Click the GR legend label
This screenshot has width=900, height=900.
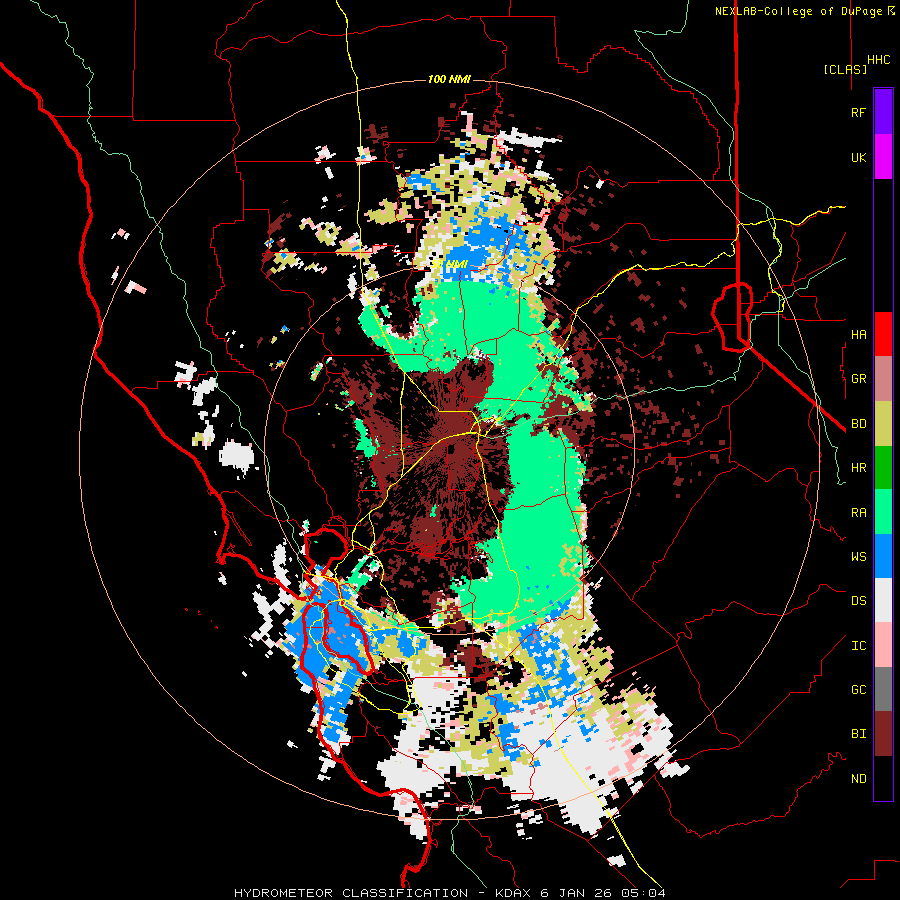pyautogui.click(x=858, y=379)
